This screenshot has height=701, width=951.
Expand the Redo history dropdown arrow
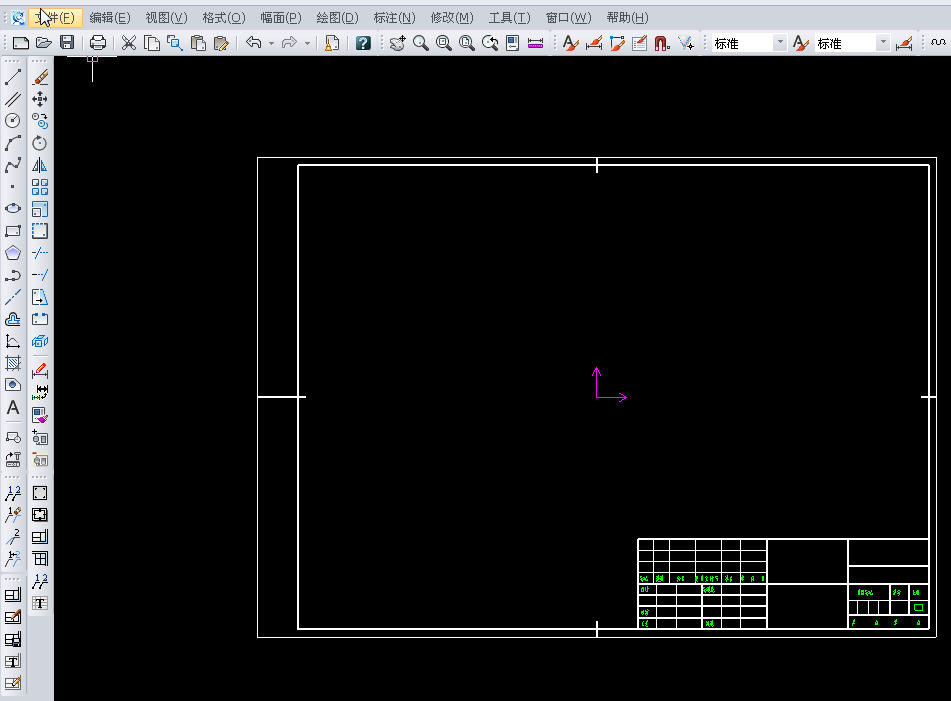(307, 43)
